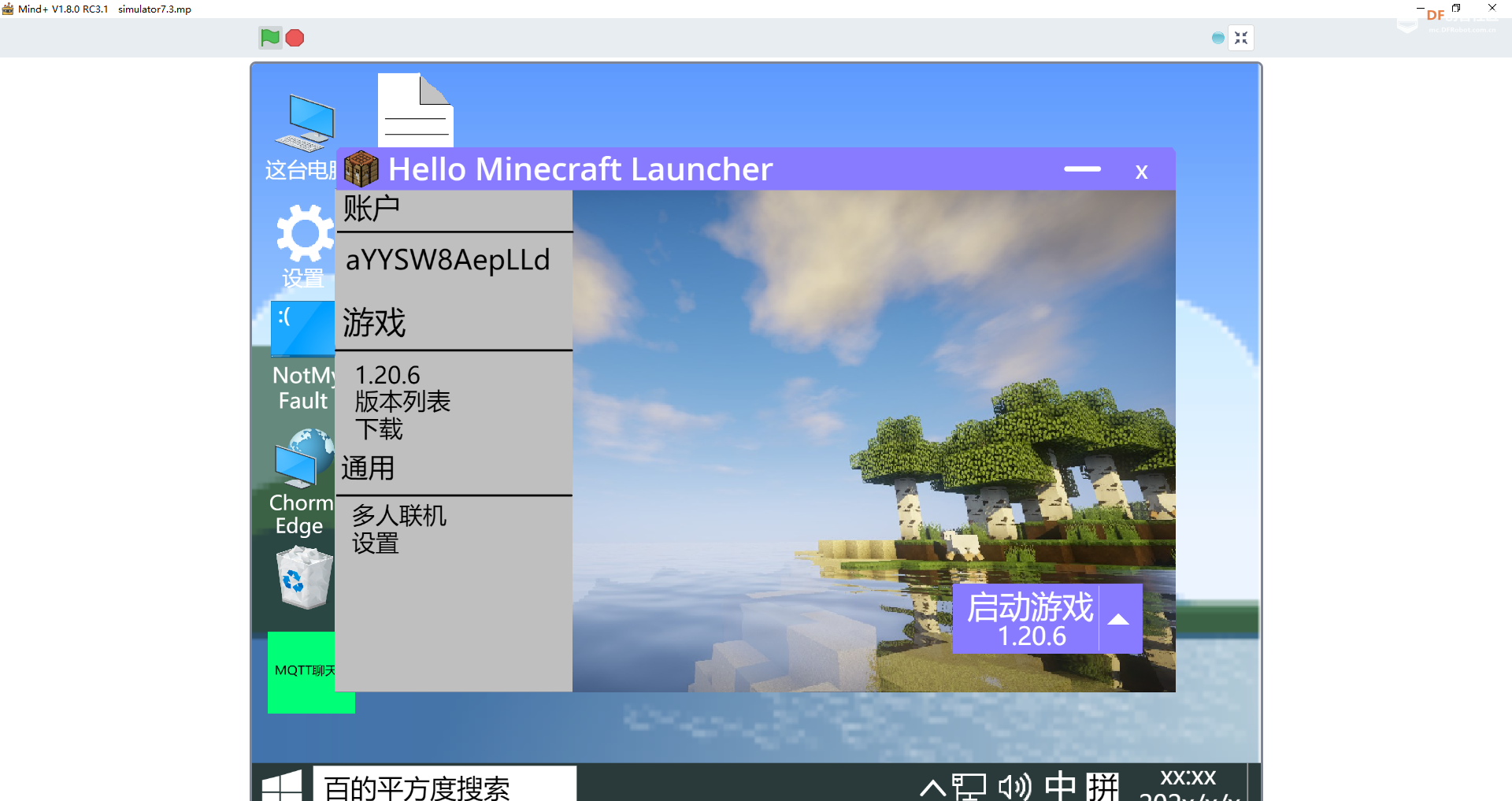The image size is (1512, 801).
Task: Click the Minecraft launcher crafting table icon
Action: pos(361,169)
